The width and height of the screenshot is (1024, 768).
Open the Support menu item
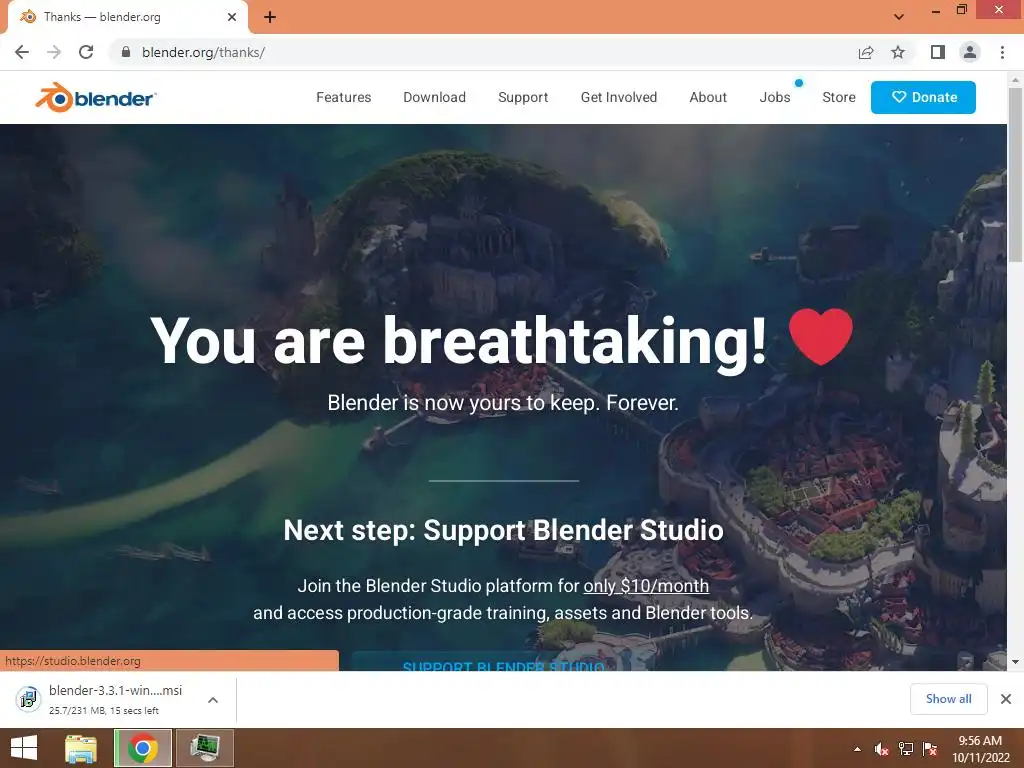[x=523, y=97]
